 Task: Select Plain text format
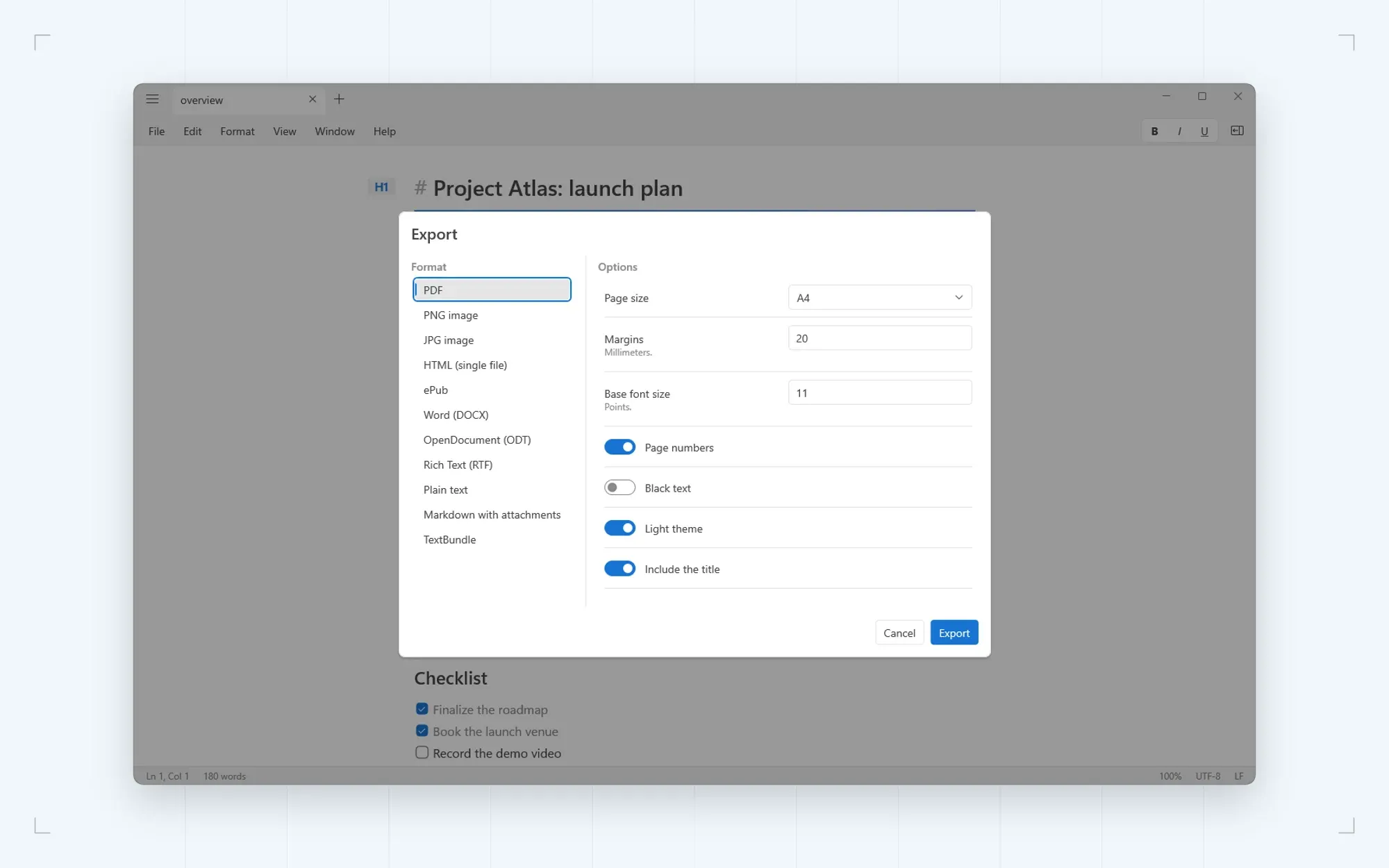[x=492, y=490]
